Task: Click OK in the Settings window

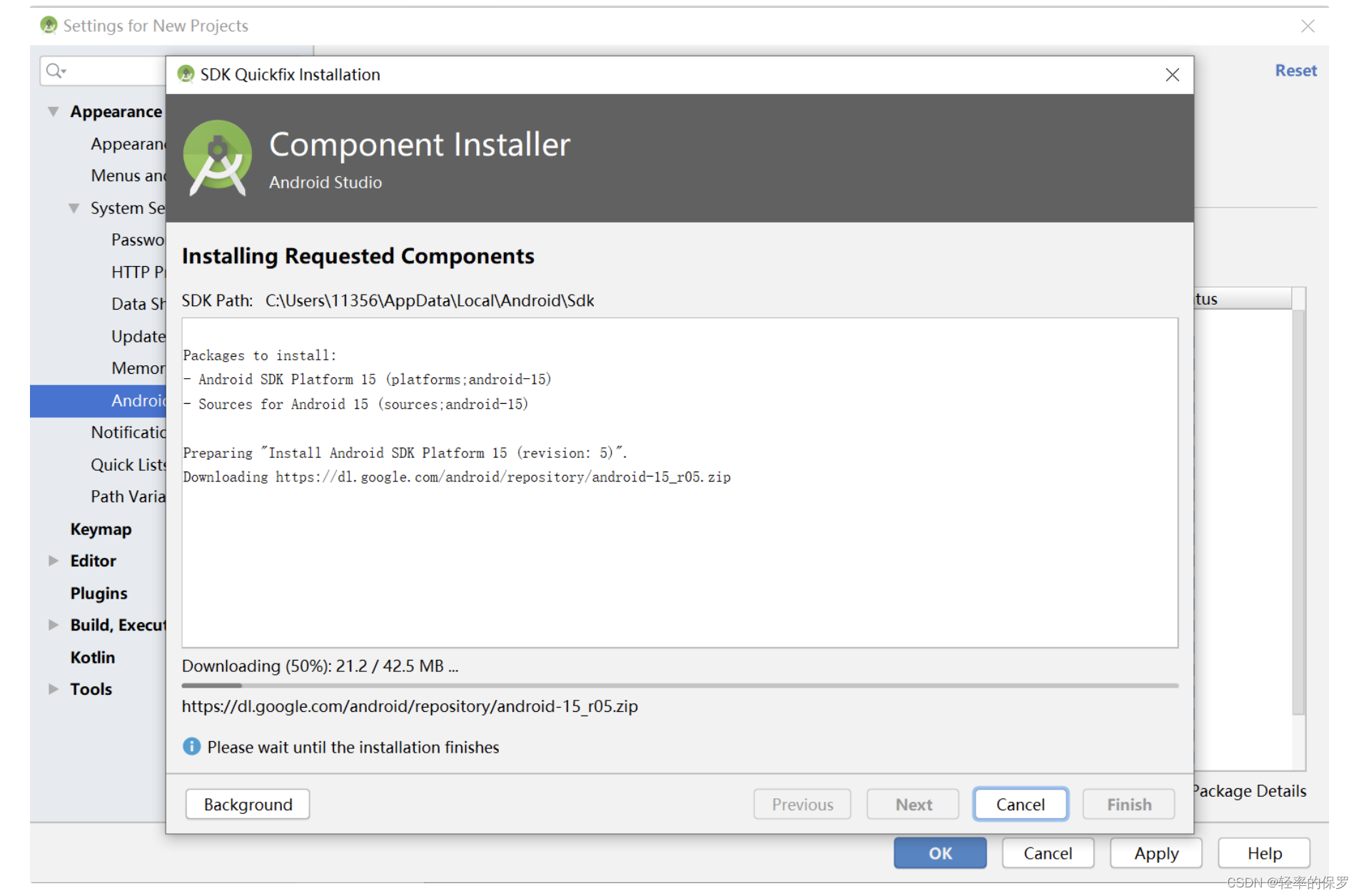Action: (940, 853)
